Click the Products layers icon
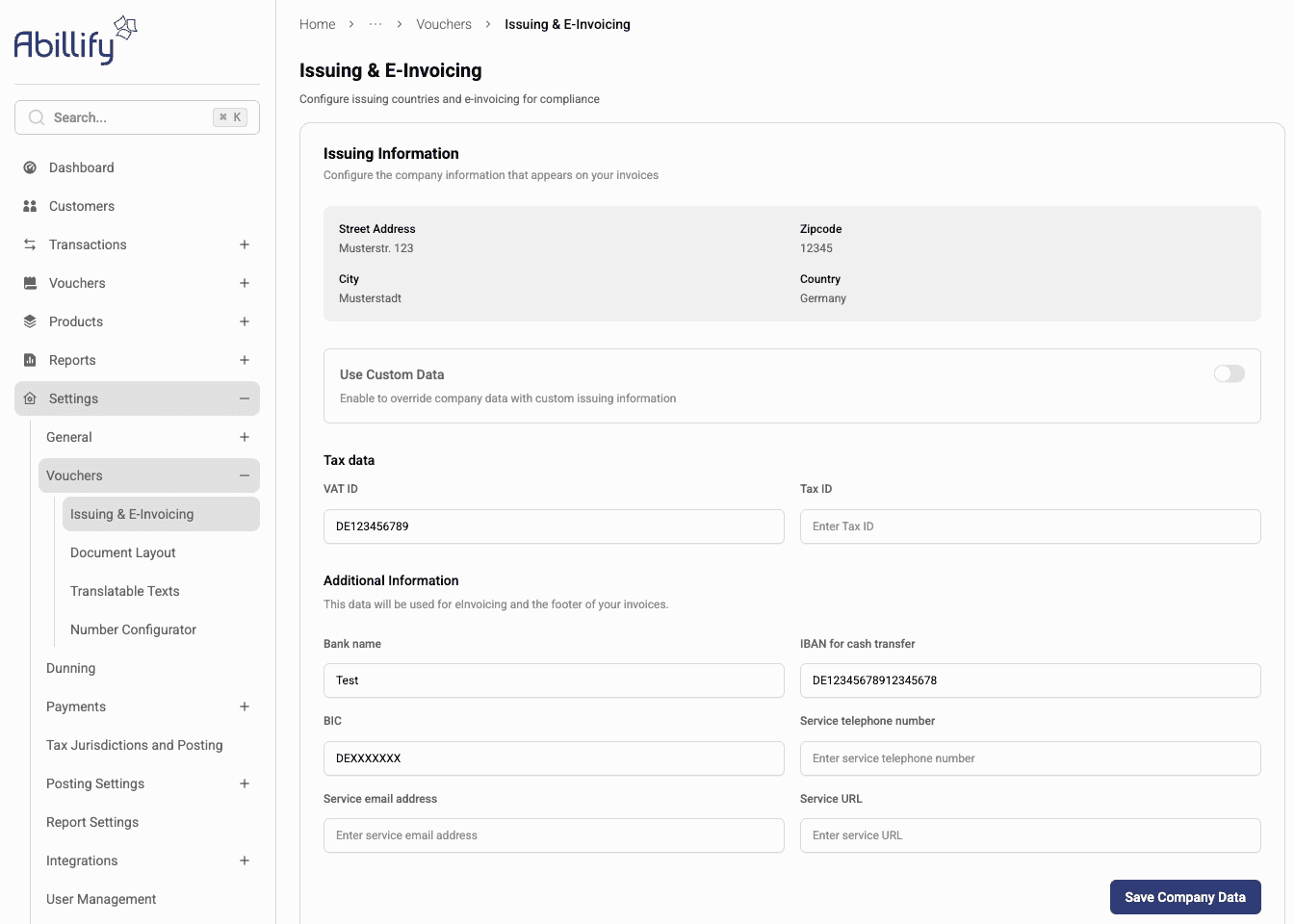The height and width of the screenshot is (924, 1295). click(30, 321)
